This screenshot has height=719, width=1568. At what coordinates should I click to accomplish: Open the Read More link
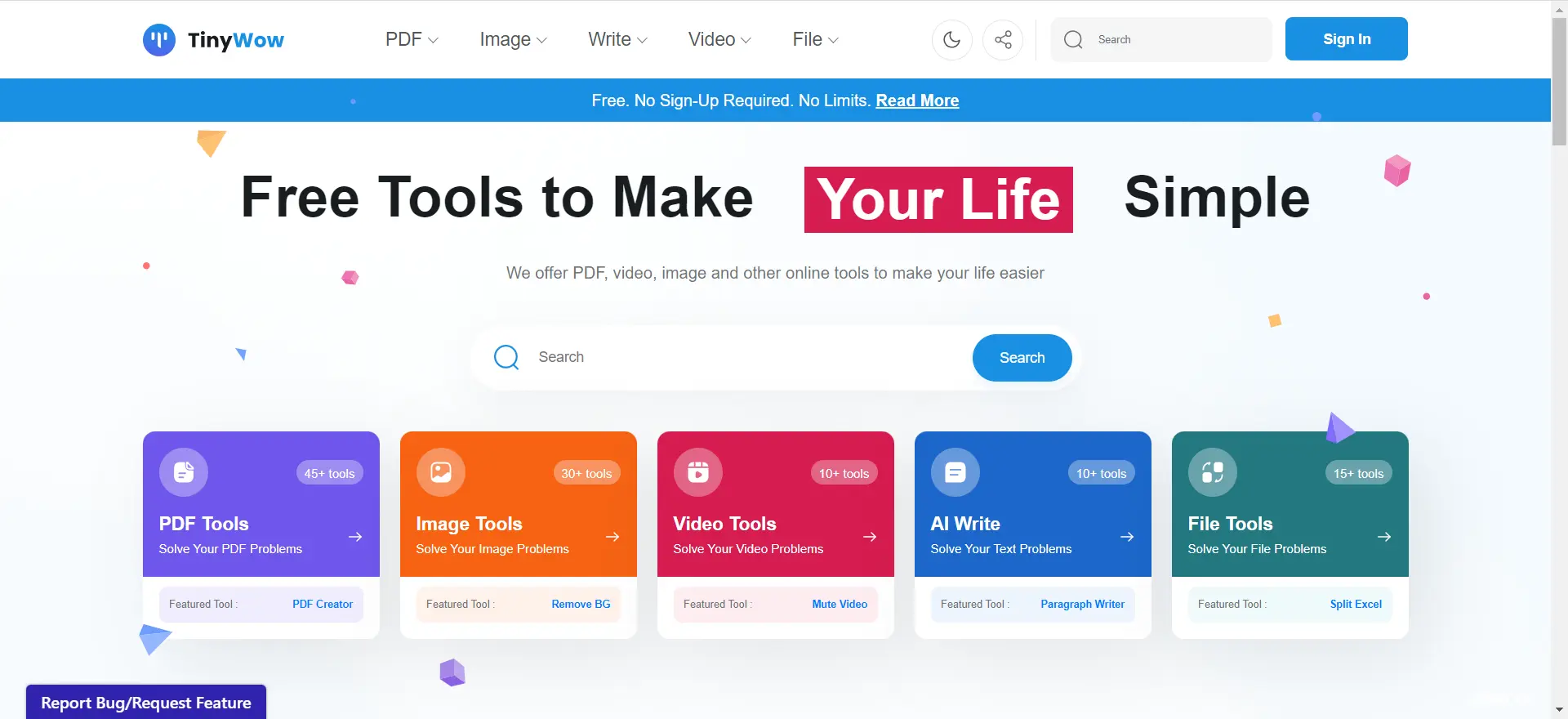(917, 100)
